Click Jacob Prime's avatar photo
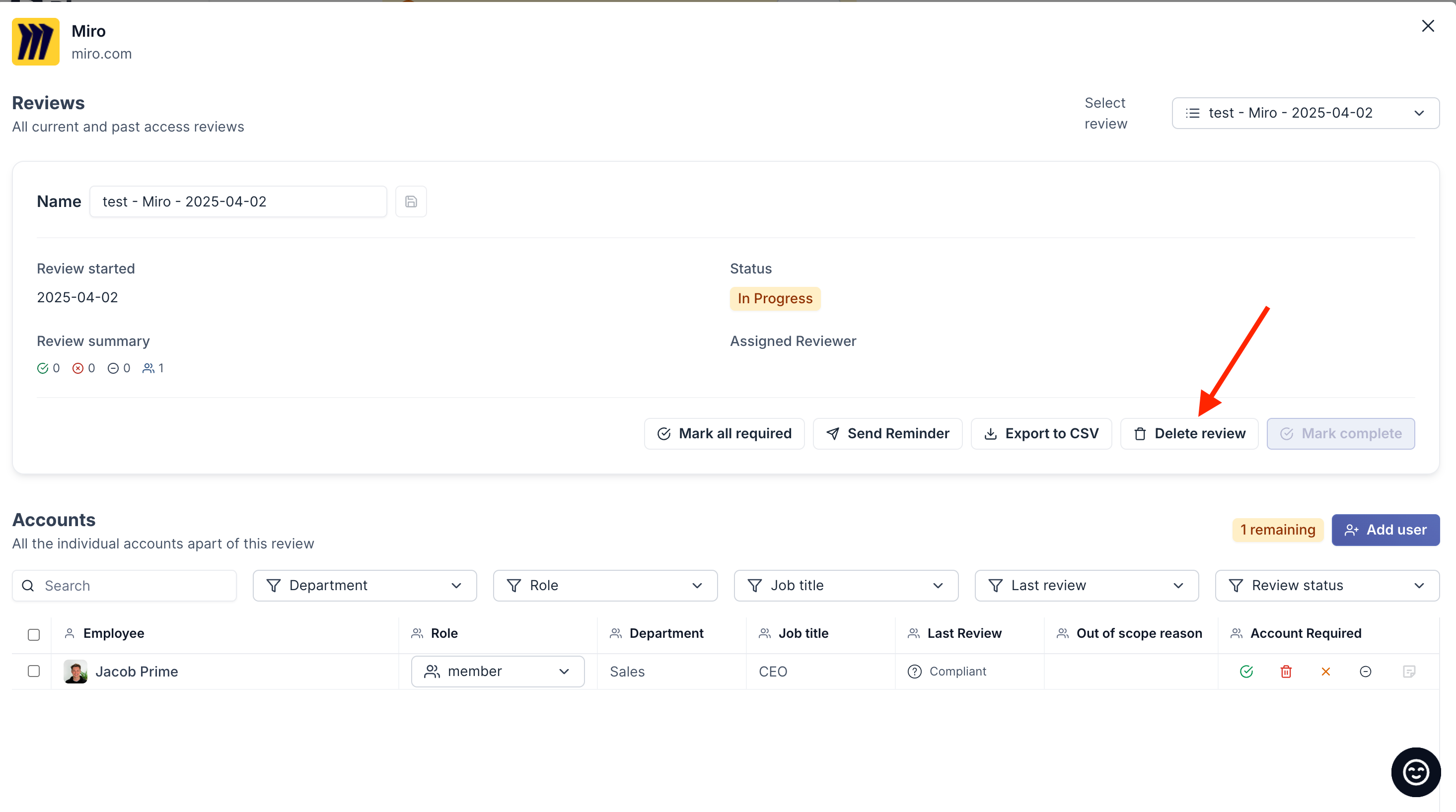 (75, 672)
